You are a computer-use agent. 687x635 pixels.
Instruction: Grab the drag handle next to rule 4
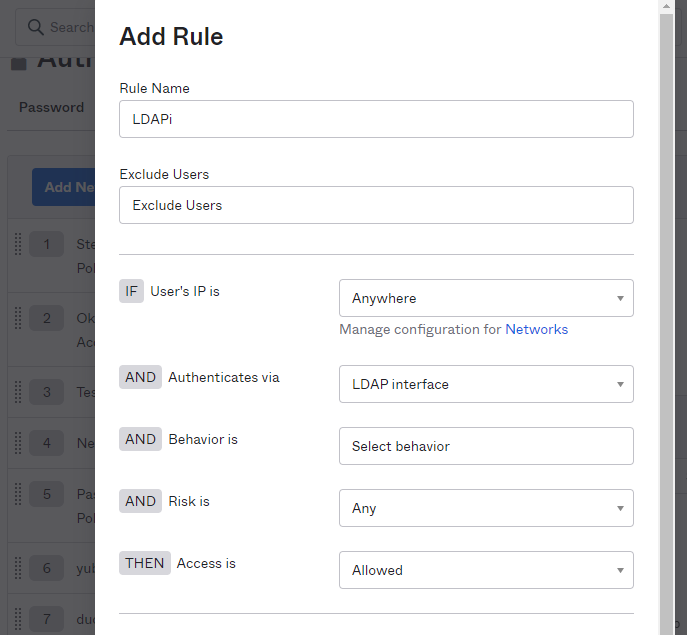[x=17, y=442]
